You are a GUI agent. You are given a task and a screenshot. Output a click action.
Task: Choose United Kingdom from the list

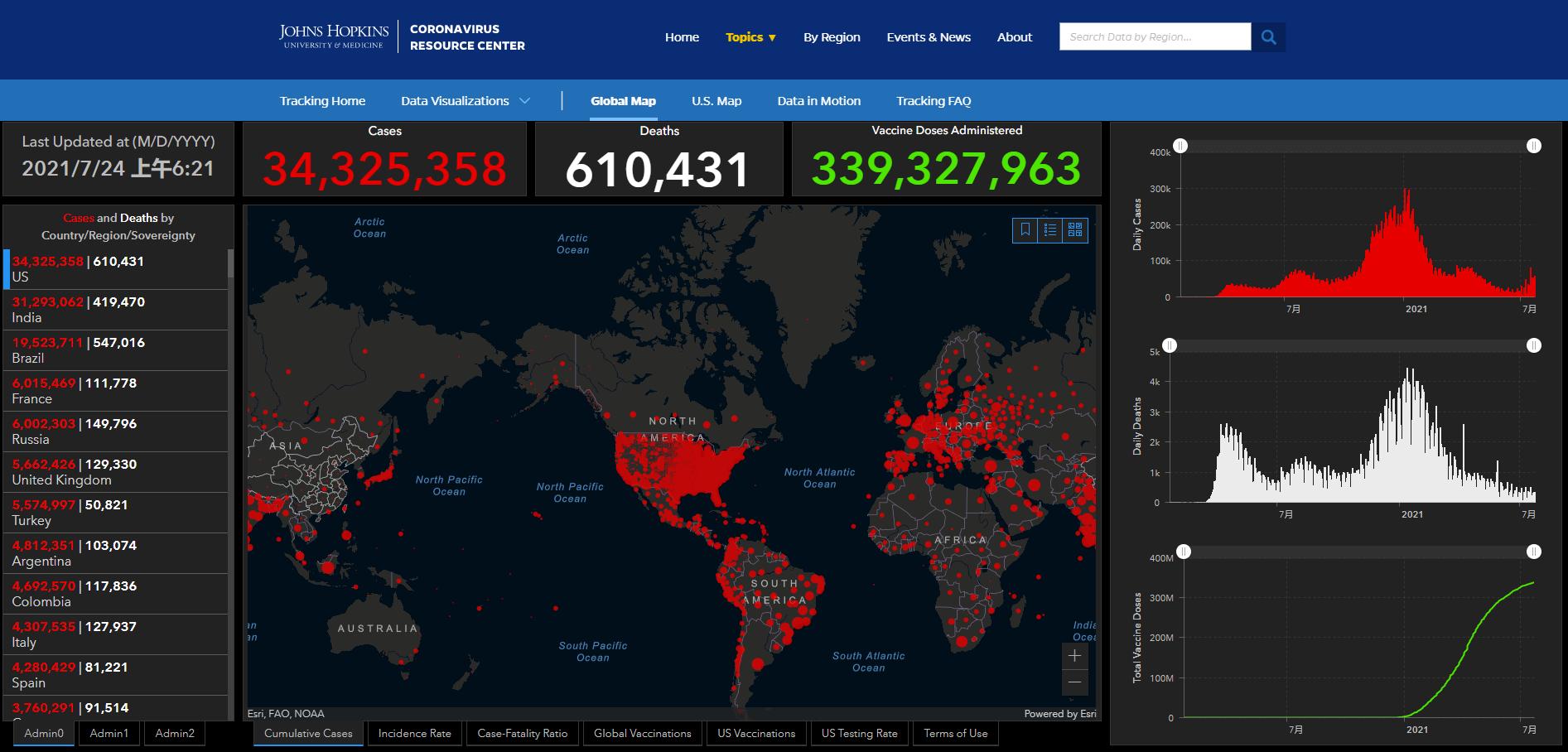coord(116,472)
